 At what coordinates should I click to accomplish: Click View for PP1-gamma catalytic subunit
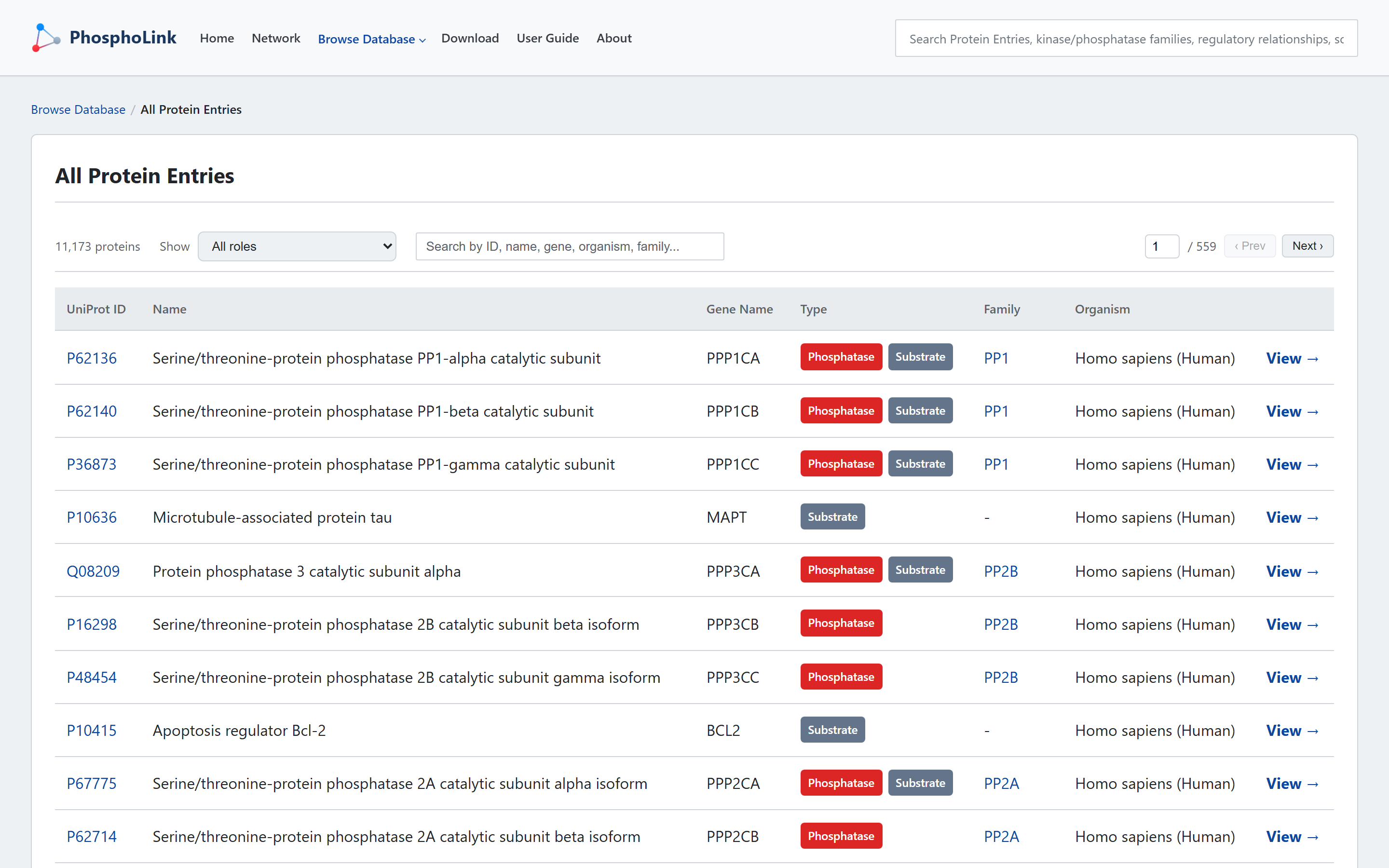[1293, 464]
